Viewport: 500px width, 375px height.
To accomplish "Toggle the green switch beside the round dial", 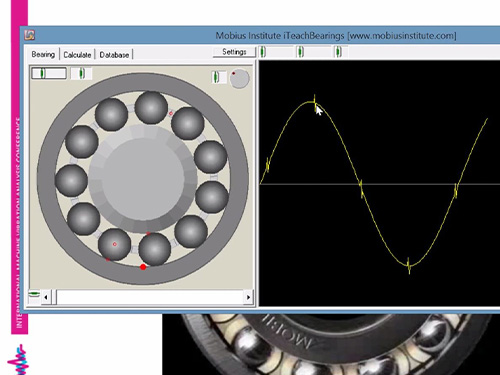I will click(216, 77).
